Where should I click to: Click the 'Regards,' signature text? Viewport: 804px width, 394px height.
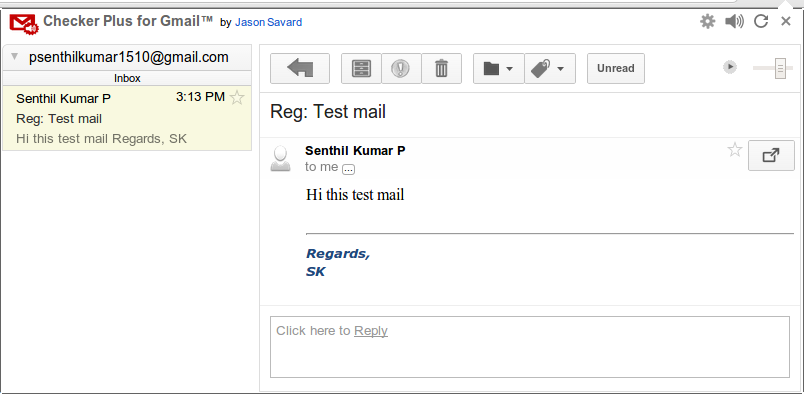[337, 254]
